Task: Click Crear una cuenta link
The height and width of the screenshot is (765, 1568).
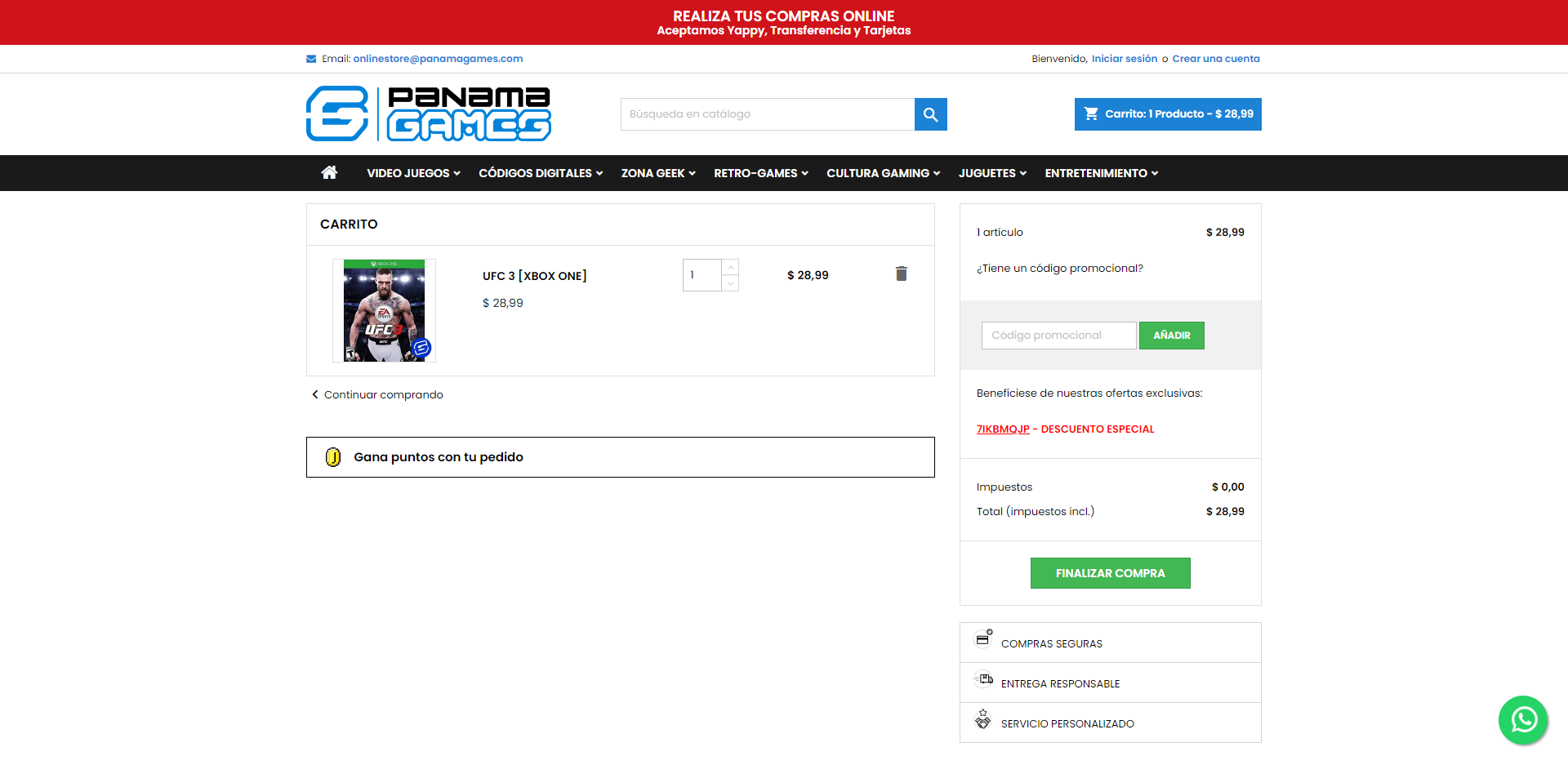Action: tap(1216, 59)
